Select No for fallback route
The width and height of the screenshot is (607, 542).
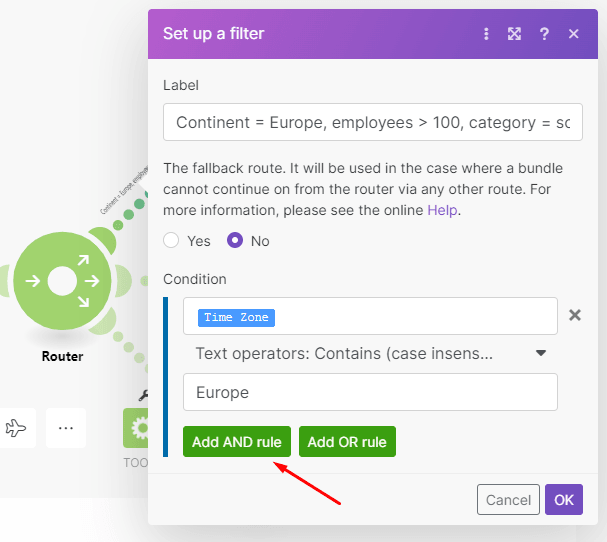tap(236, 241)
